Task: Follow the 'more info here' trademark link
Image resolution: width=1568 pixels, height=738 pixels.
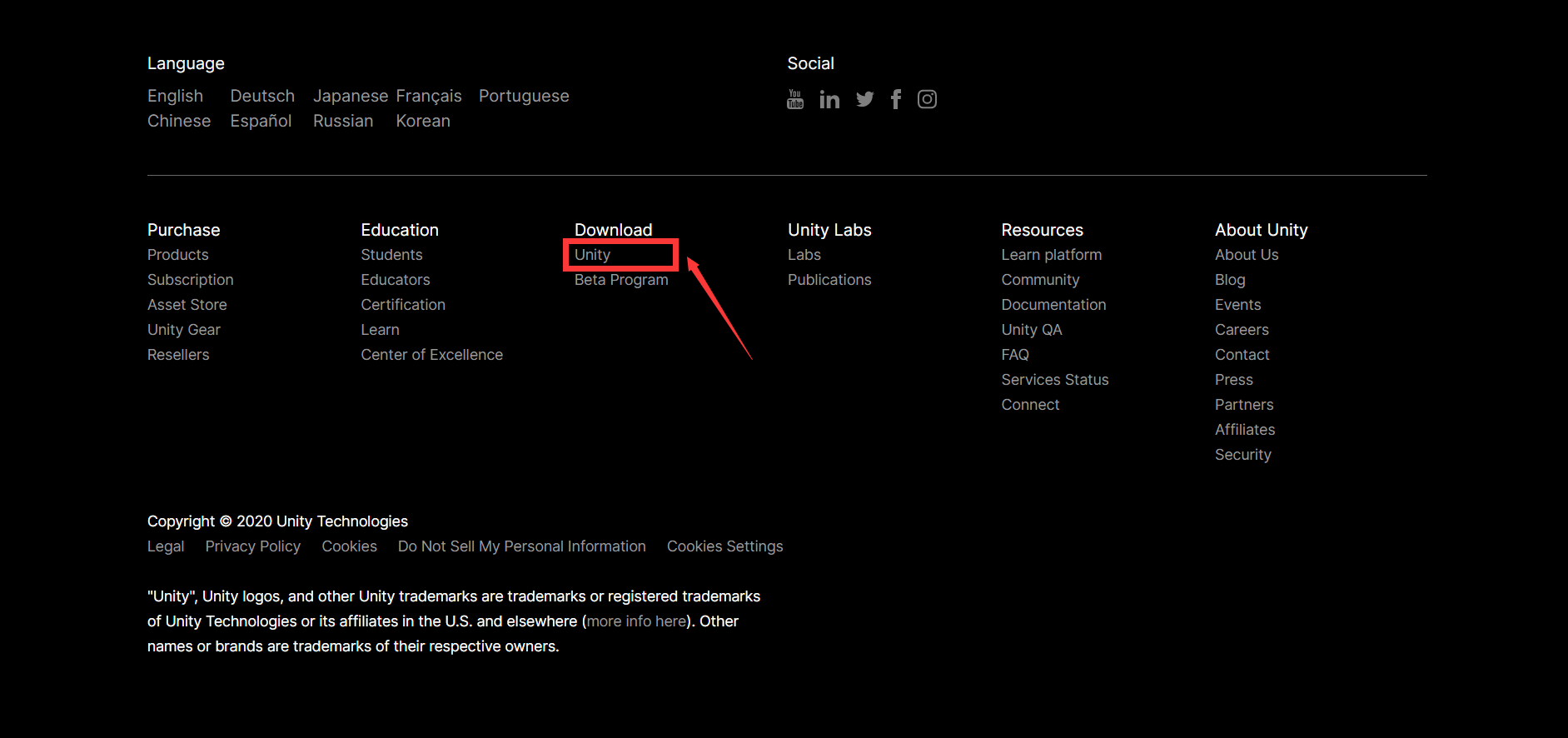Action: coord(637,621)
